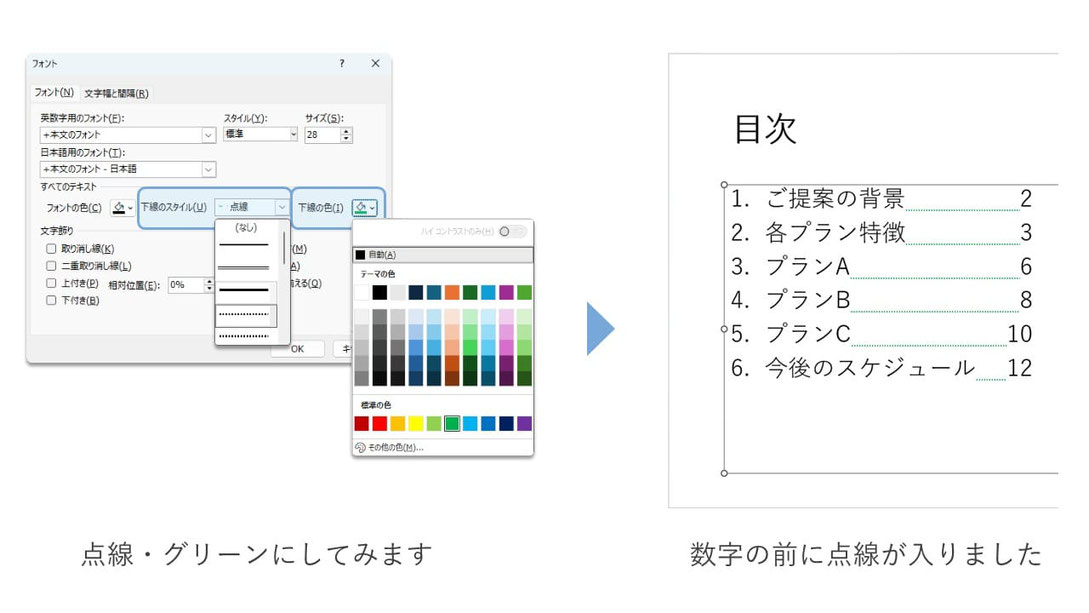1089x613 pixels.
Task: Open the 英数字用のフォント combo box
Action: pyautogui.click(x=128, y=135)
